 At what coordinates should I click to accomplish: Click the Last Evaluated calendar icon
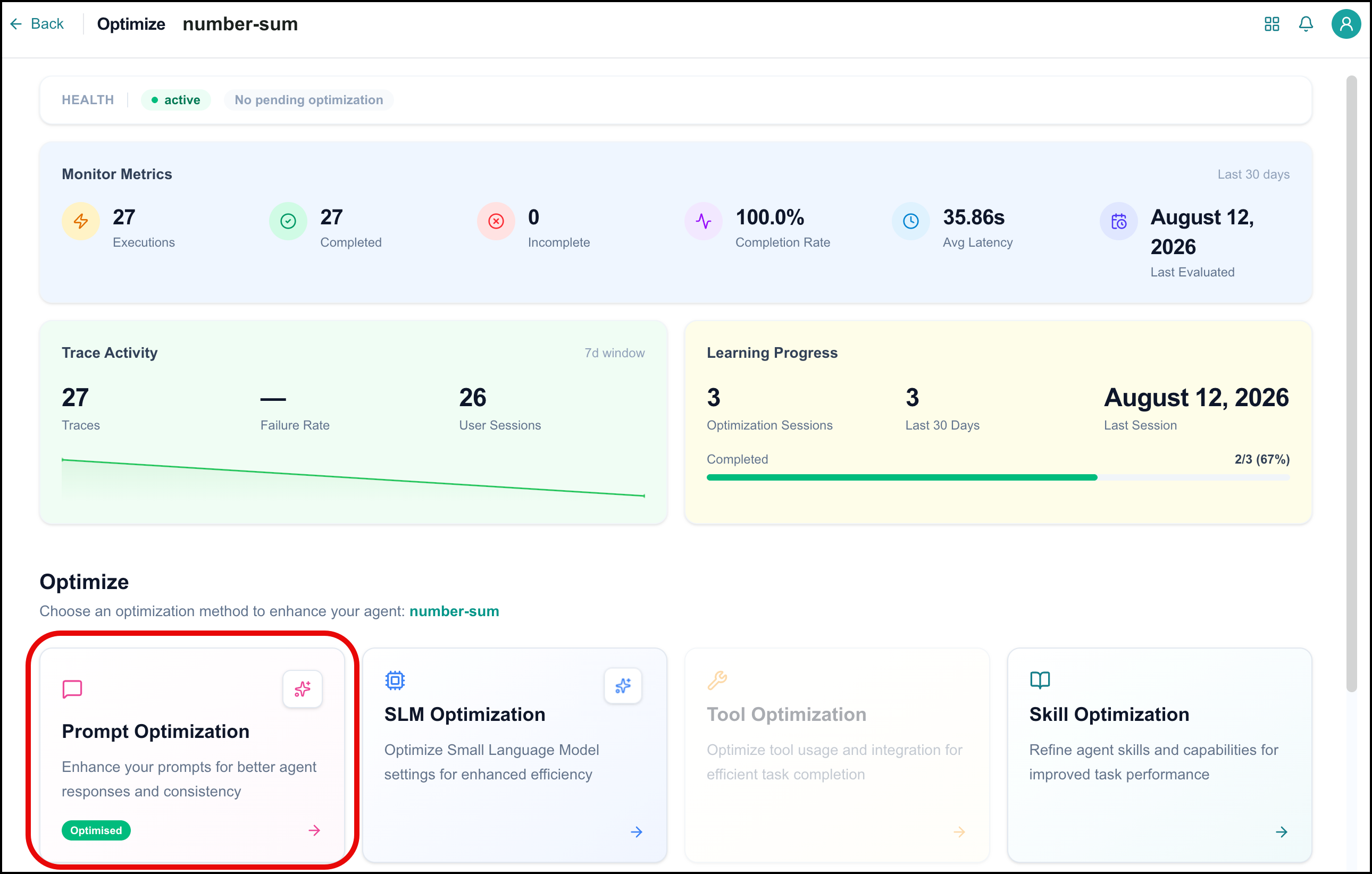pyautogui.click(x=1119, y=221)
